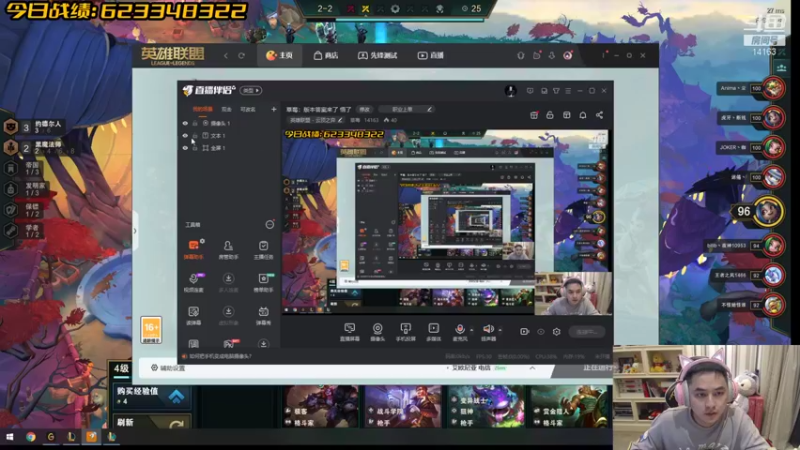The height and width of the screenshot is (450, 800).
Task: Click the 修改 title edit button
Action: pyautogui.click(x=364, y=109)
